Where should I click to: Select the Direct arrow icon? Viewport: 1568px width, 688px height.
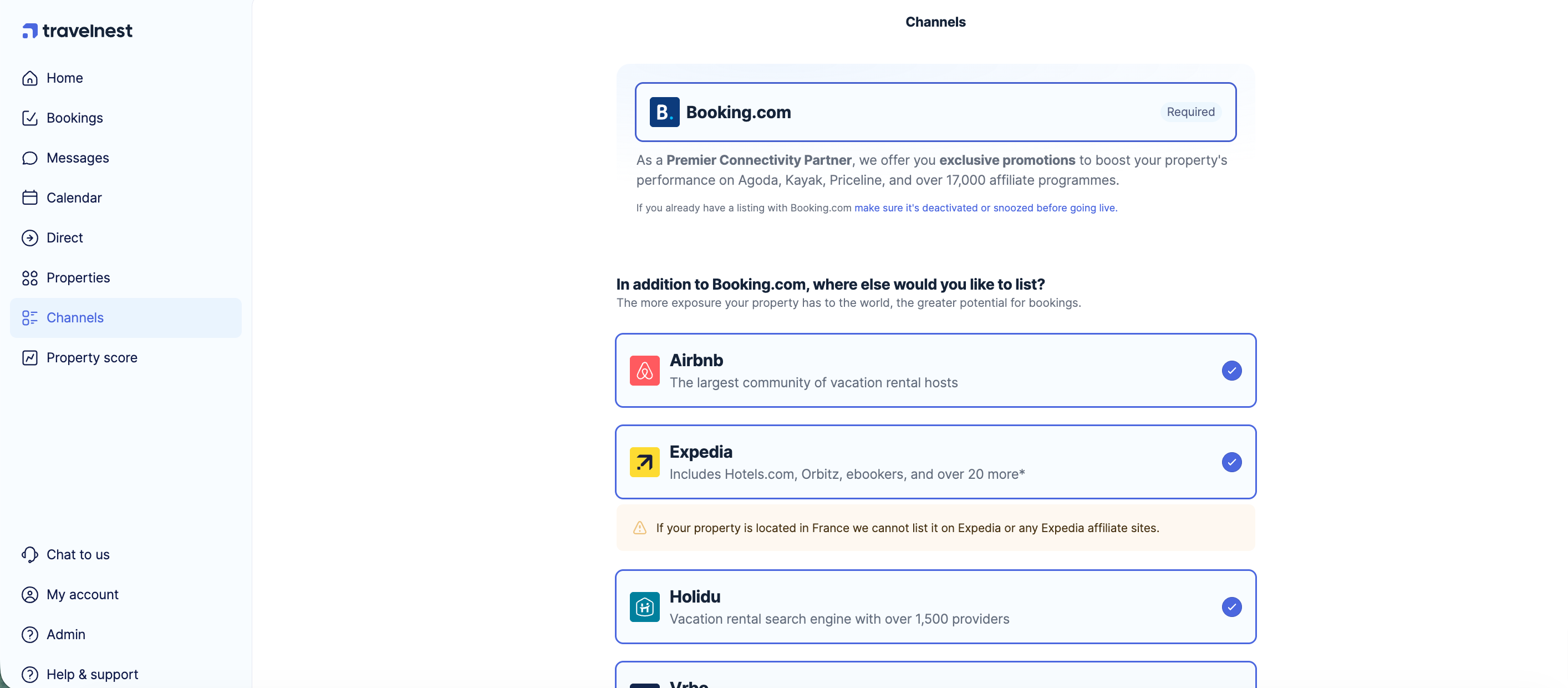tap(30, 237)
